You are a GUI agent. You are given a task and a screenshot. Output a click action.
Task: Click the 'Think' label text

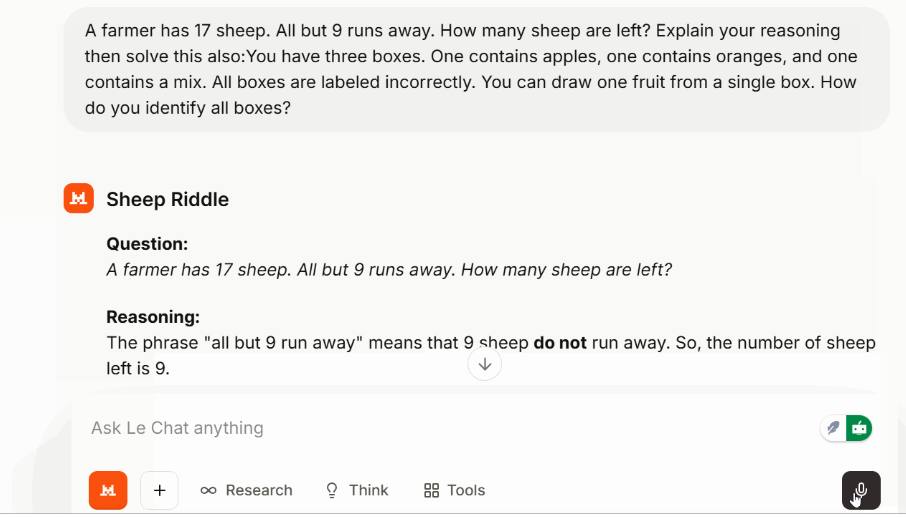pos(368,490)
